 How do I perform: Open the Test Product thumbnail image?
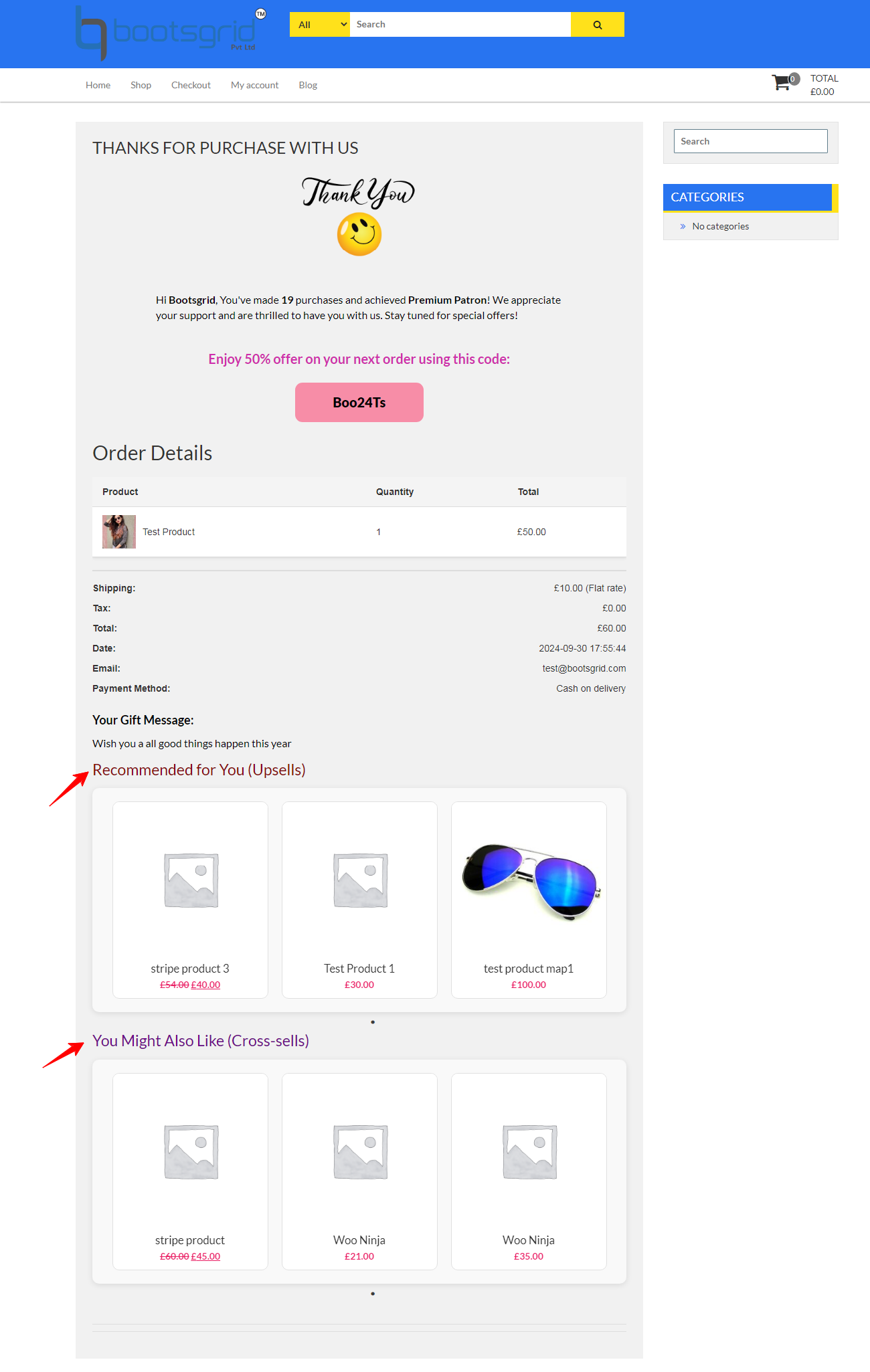(119, 532)
